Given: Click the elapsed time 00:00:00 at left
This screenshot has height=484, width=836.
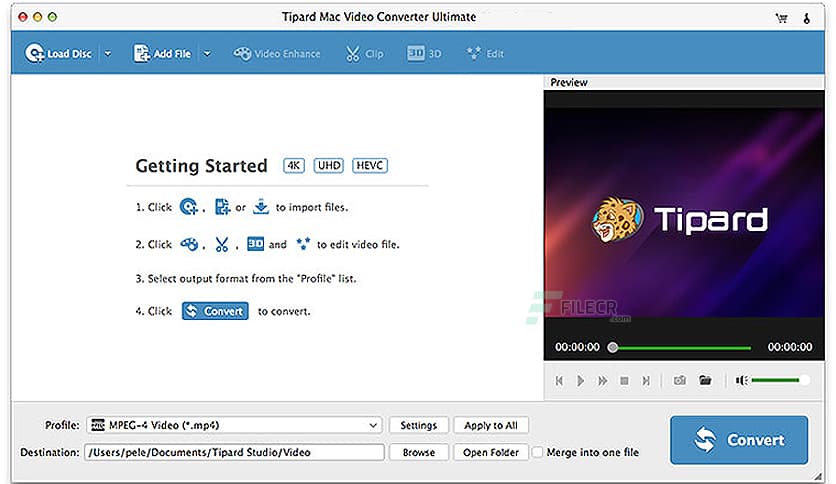Looking at the screenshot, I should (x=577, y=347).
